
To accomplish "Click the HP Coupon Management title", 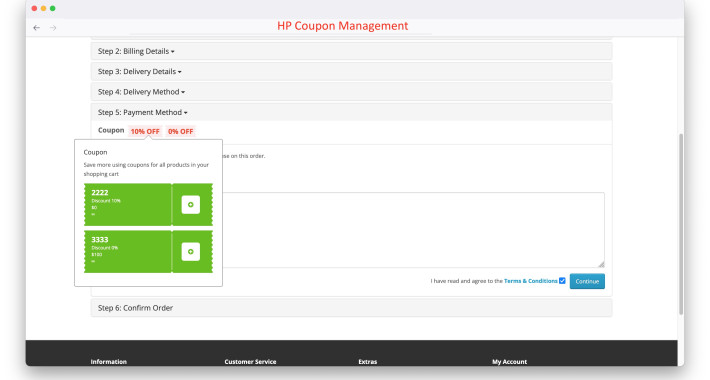I will [342, 26].
